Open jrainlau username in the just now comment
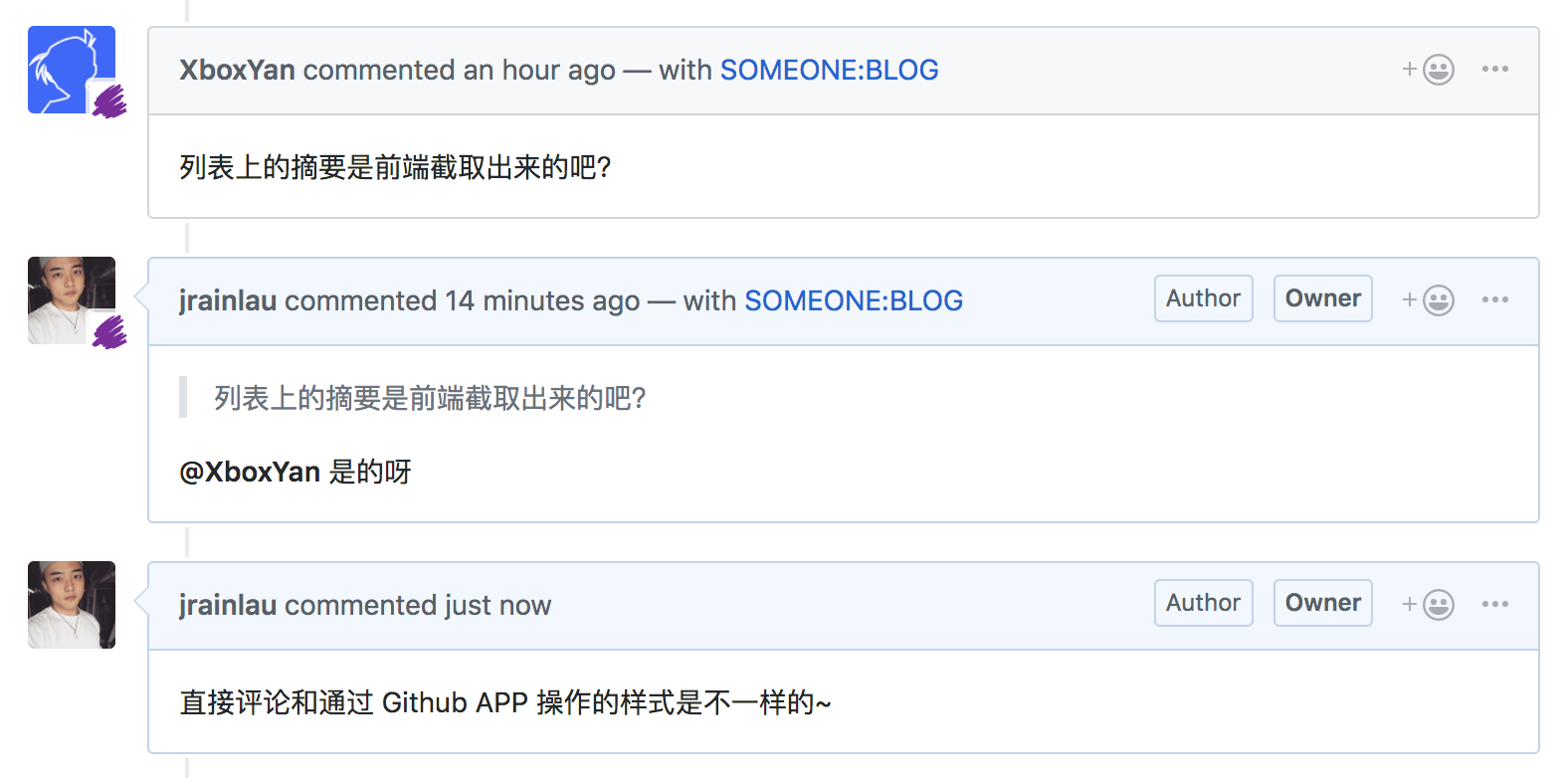 [228, 605]
